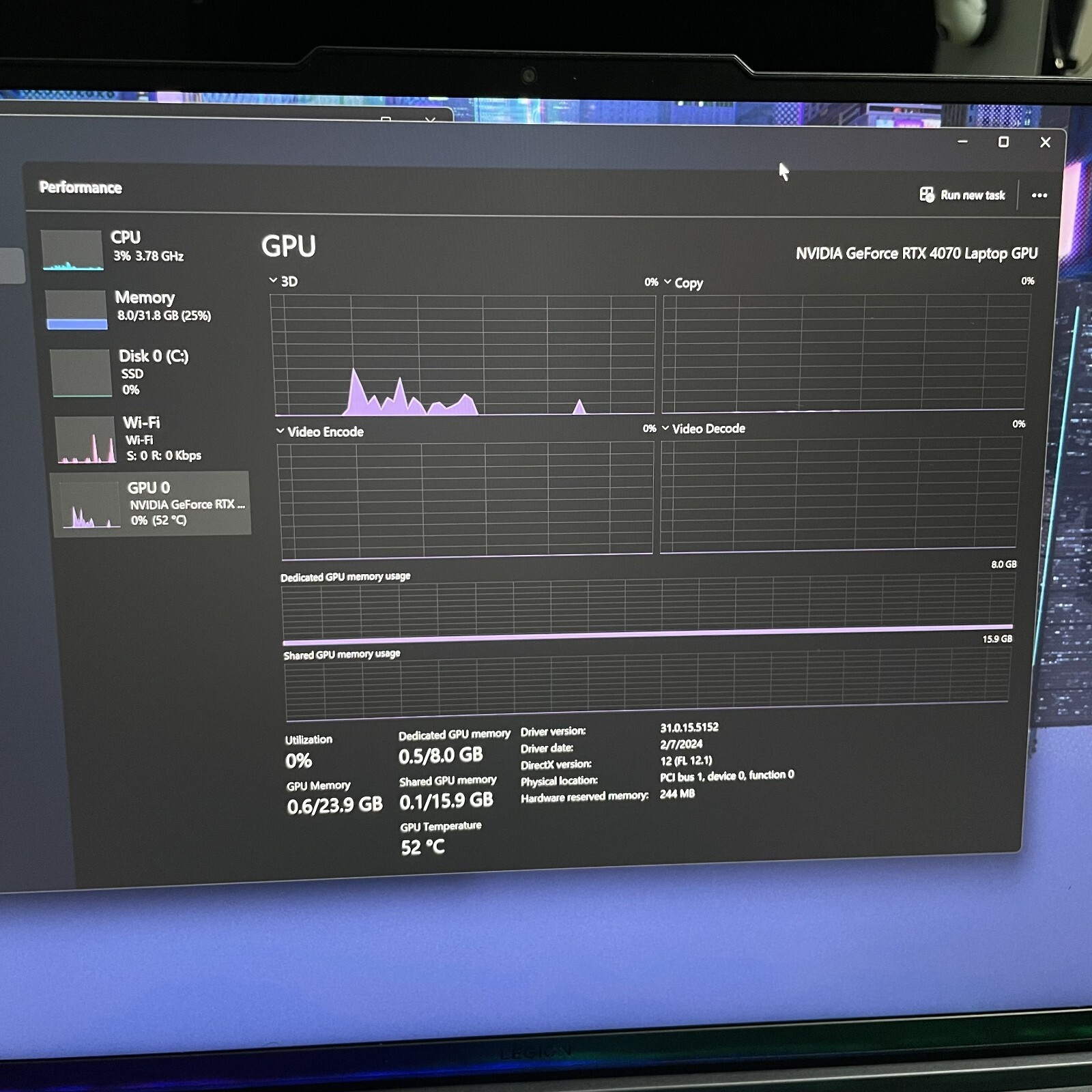Screen dimensions: 1092x1092
Task: Click the Run new task icon
Action: pyautogui.click(x=926, y=195)
